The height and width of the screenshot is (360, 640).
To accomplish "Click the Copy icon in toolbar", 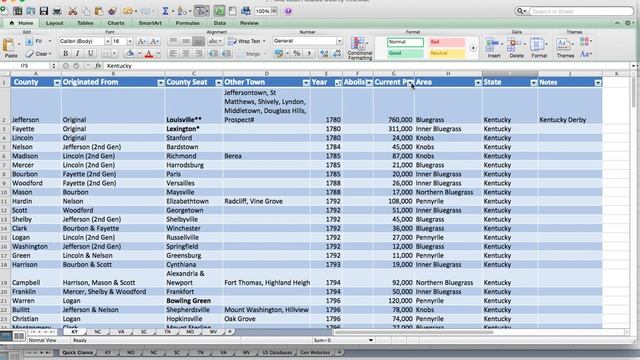I will 86,11.
